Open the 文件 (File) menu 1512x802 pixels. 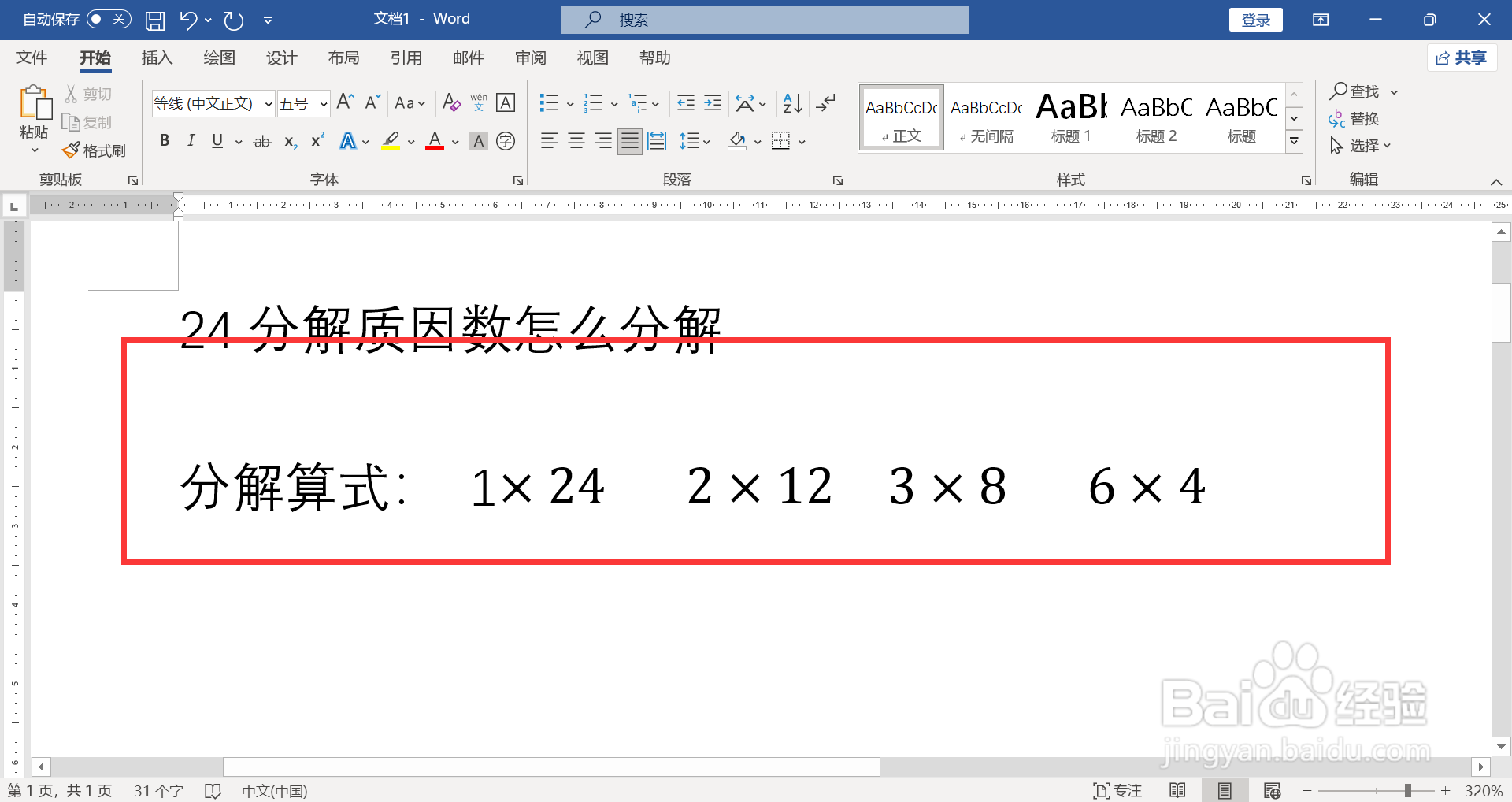pos(31,58)
